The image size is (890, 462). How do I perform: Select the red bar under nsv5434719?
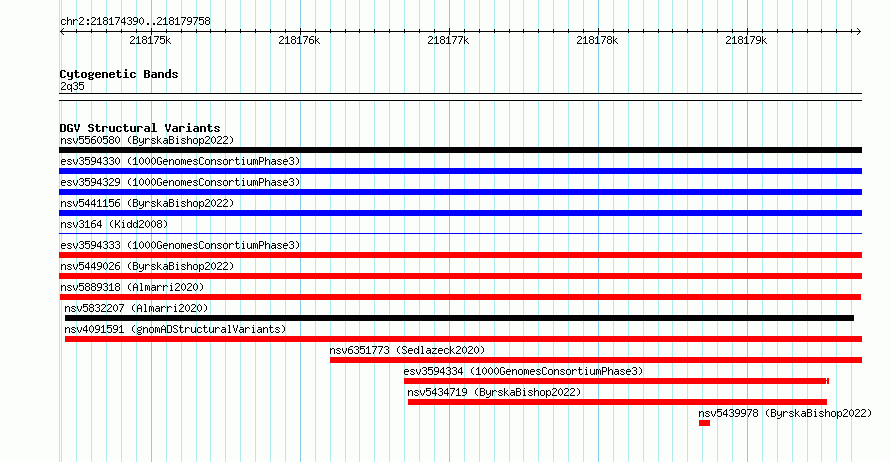[x=617, y=402]
